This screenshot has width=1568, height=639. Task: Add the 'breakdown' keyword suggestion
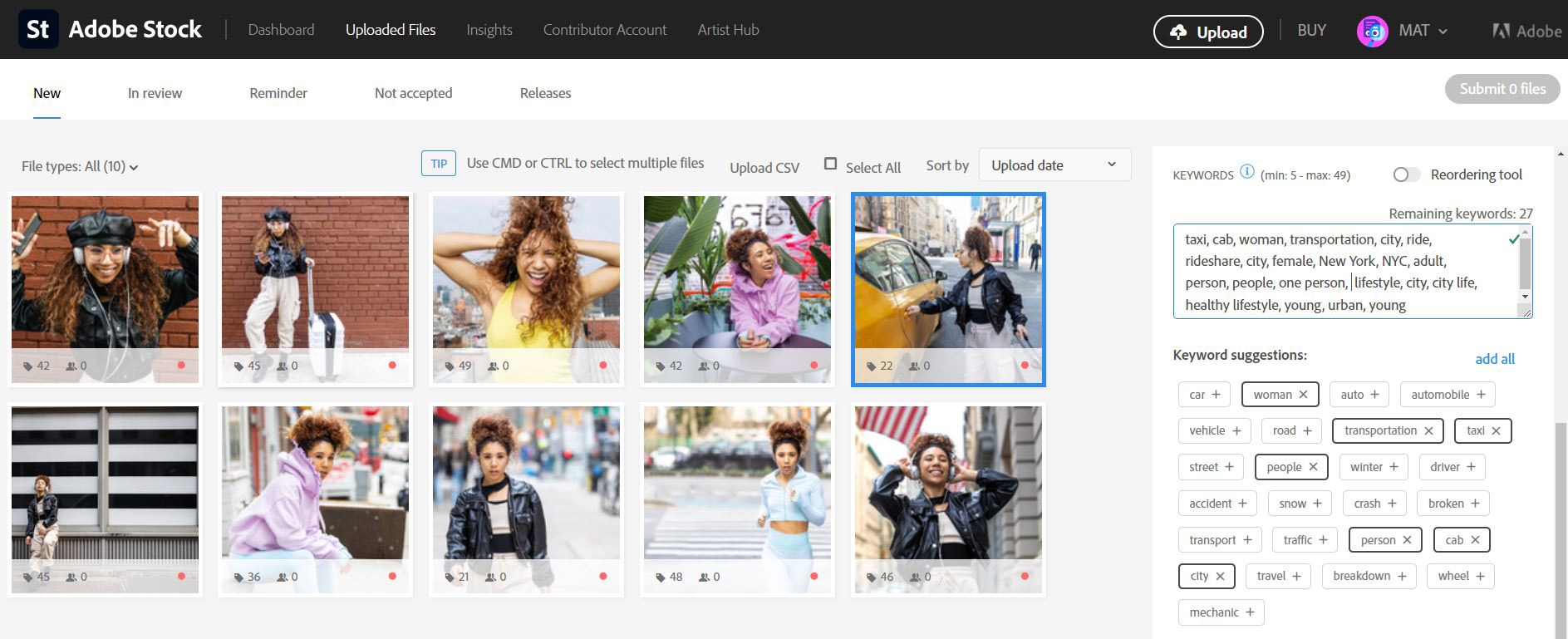coord(1369,576)
